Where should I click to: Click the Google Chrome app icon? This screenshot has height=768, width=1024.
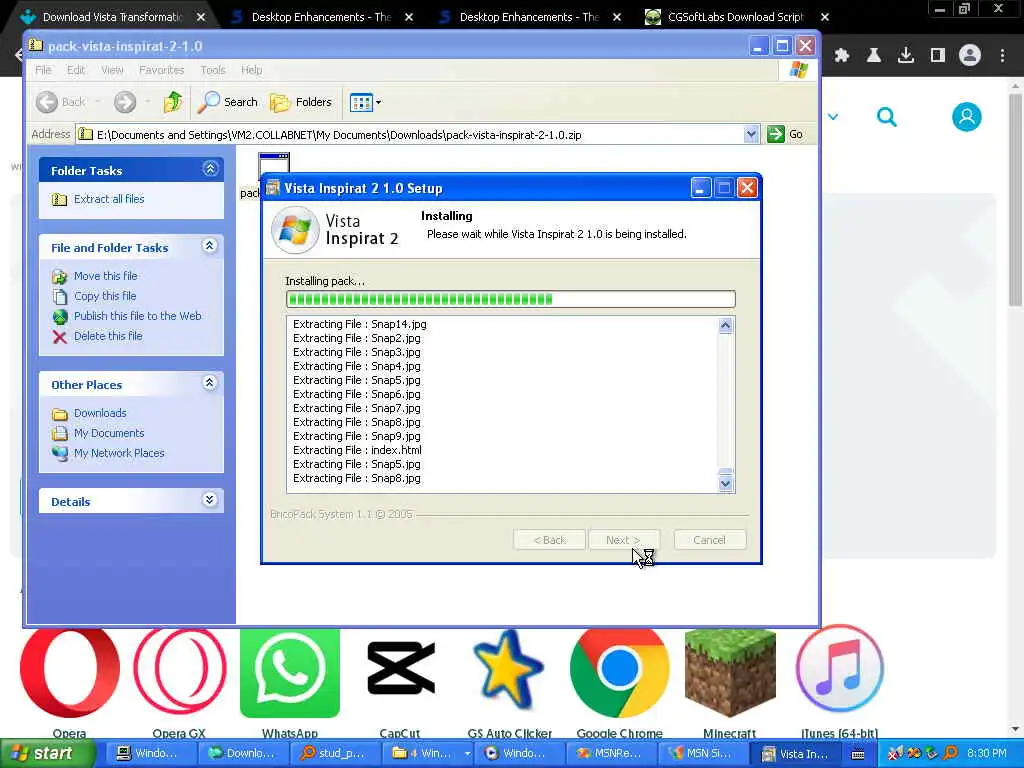point(620,673)
